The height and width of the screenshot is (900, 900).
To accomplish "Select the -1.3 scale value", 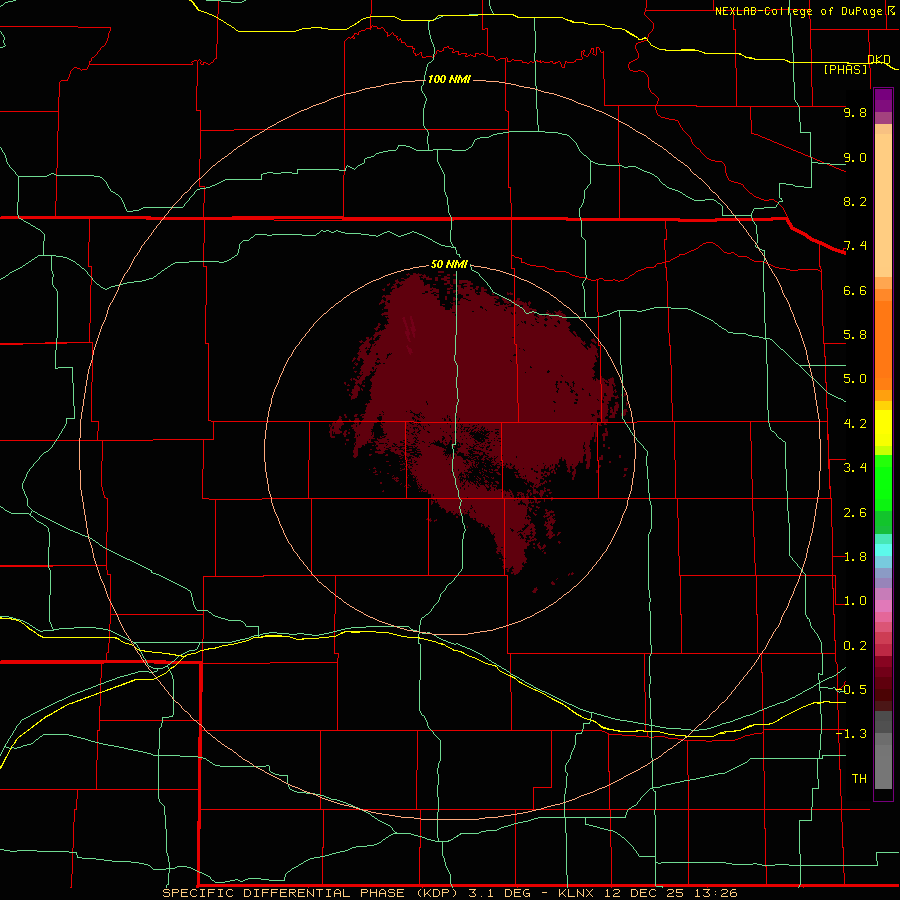I will coord(852,734).
